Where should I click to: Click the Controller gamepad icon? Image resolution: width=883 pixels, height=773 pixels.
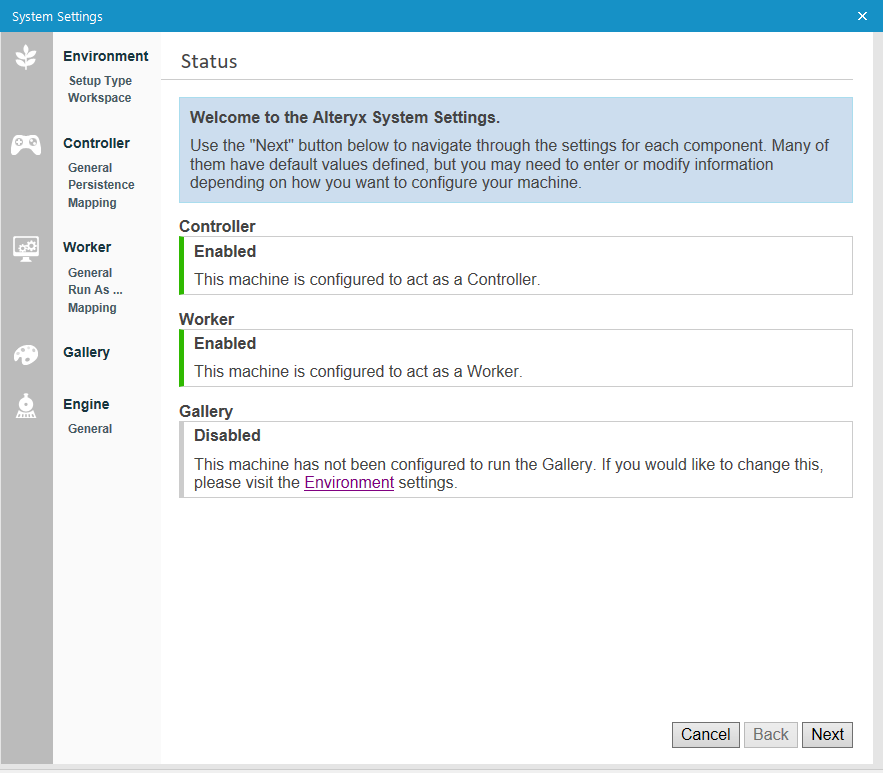click(26, 145)
